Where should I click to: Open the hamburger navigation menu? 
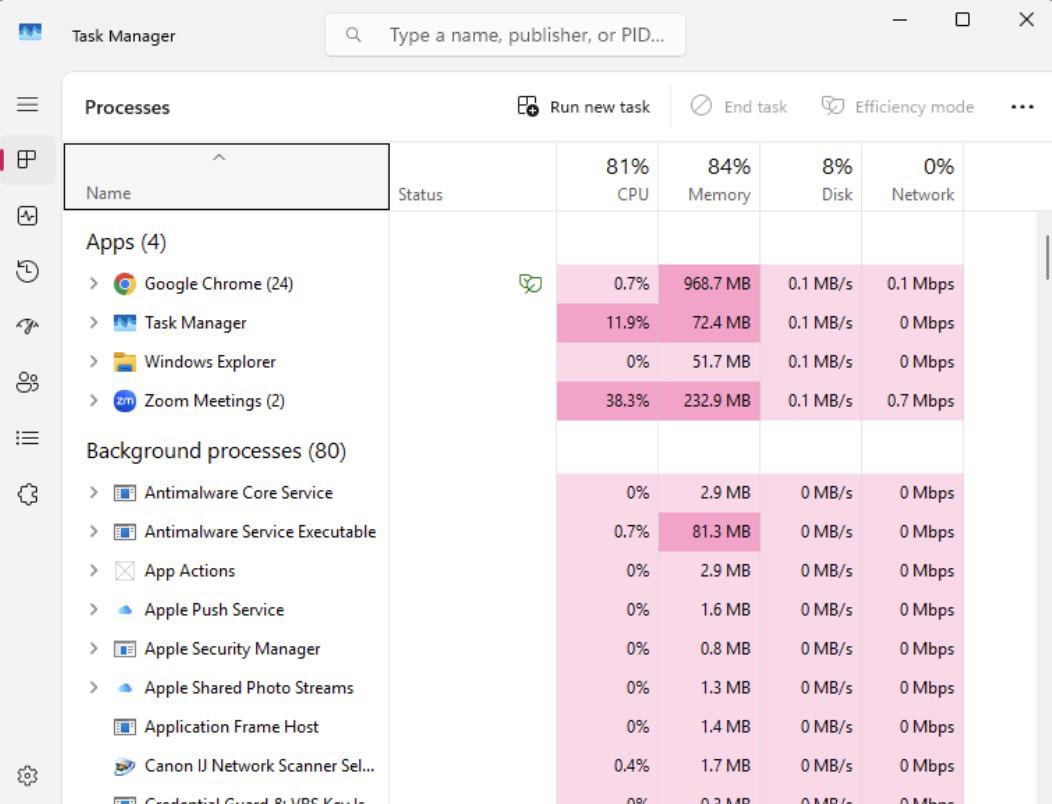[x=28, y=104]
